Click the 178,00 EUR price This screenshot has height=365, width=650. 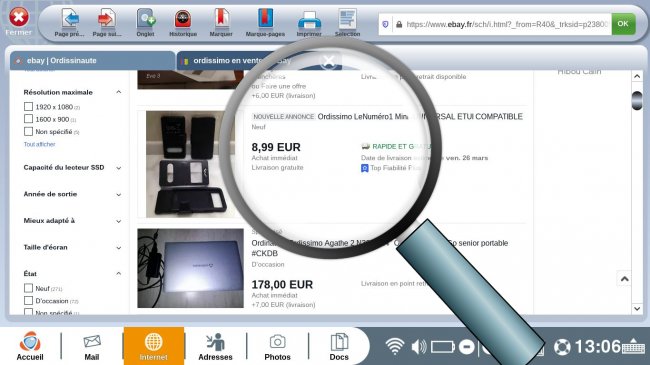[282, 285]
